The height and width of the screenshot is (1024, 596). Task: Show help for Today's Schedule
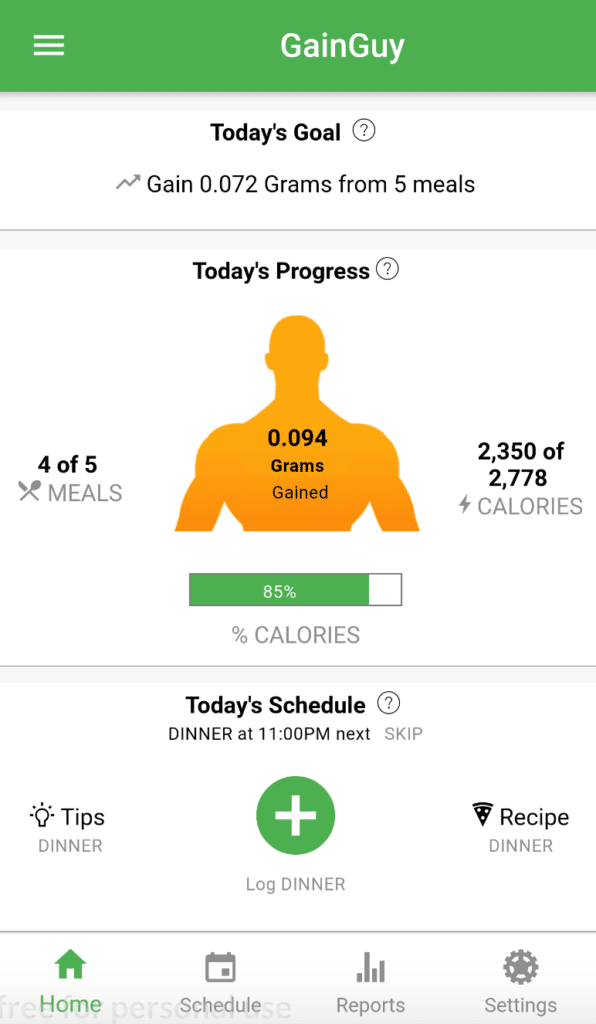tap(388, 703)
